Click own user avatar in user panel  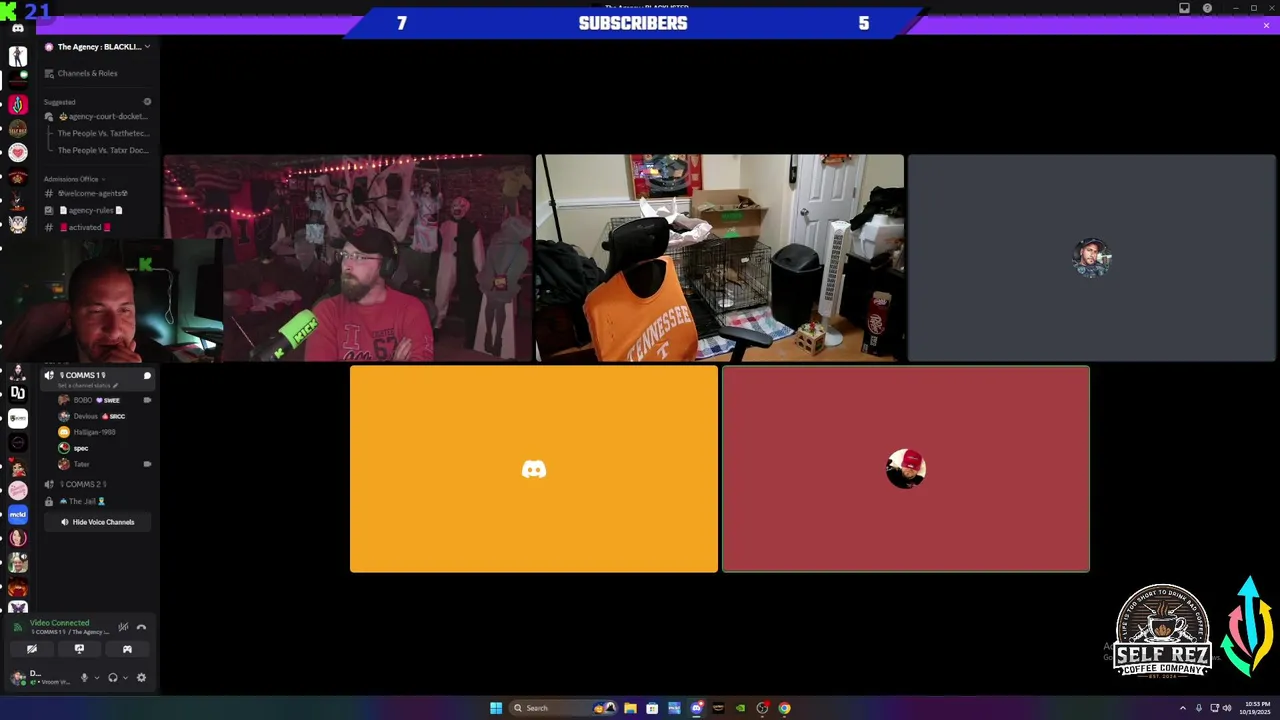(17, 678)
